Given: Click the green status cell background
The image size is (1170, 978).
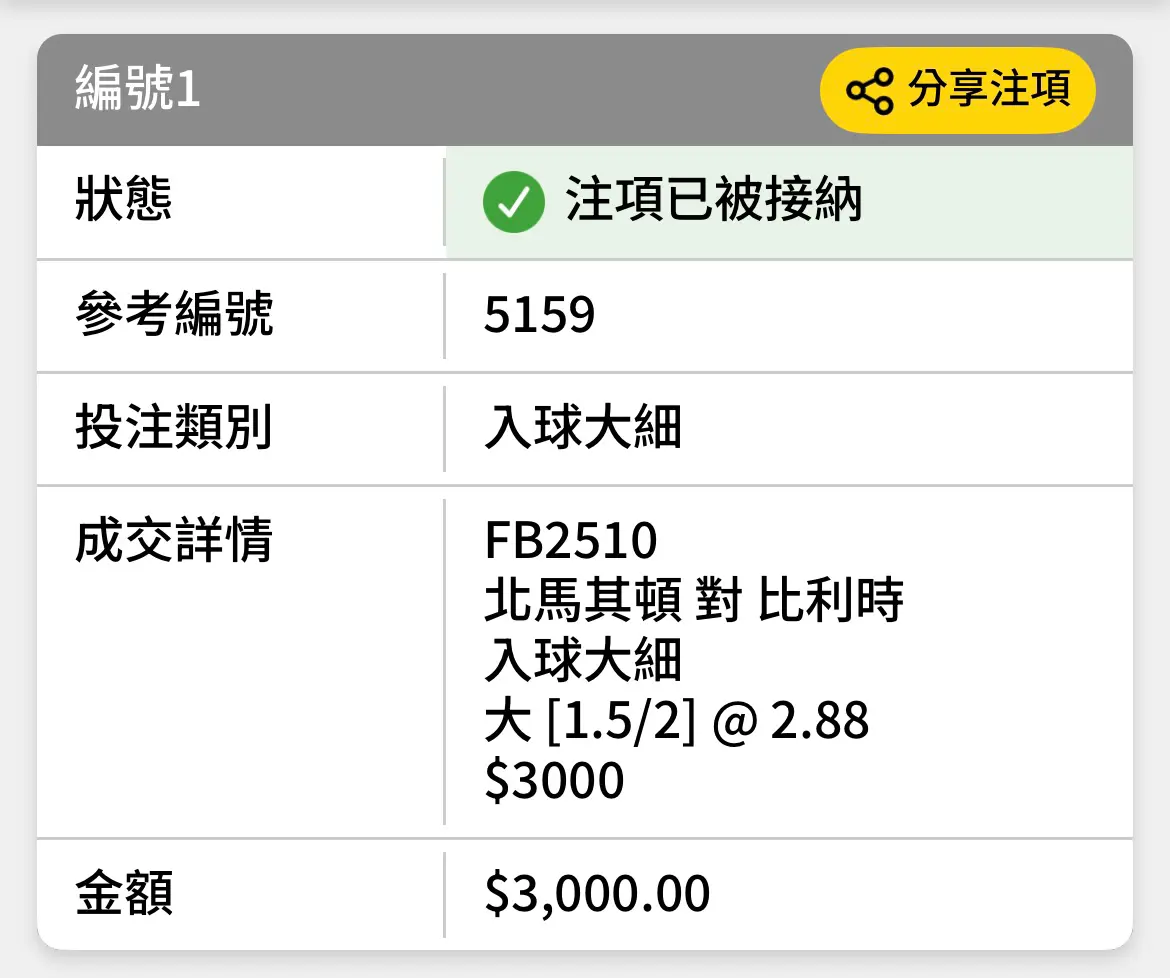Looking at the screenshot, I should point(789,202).
